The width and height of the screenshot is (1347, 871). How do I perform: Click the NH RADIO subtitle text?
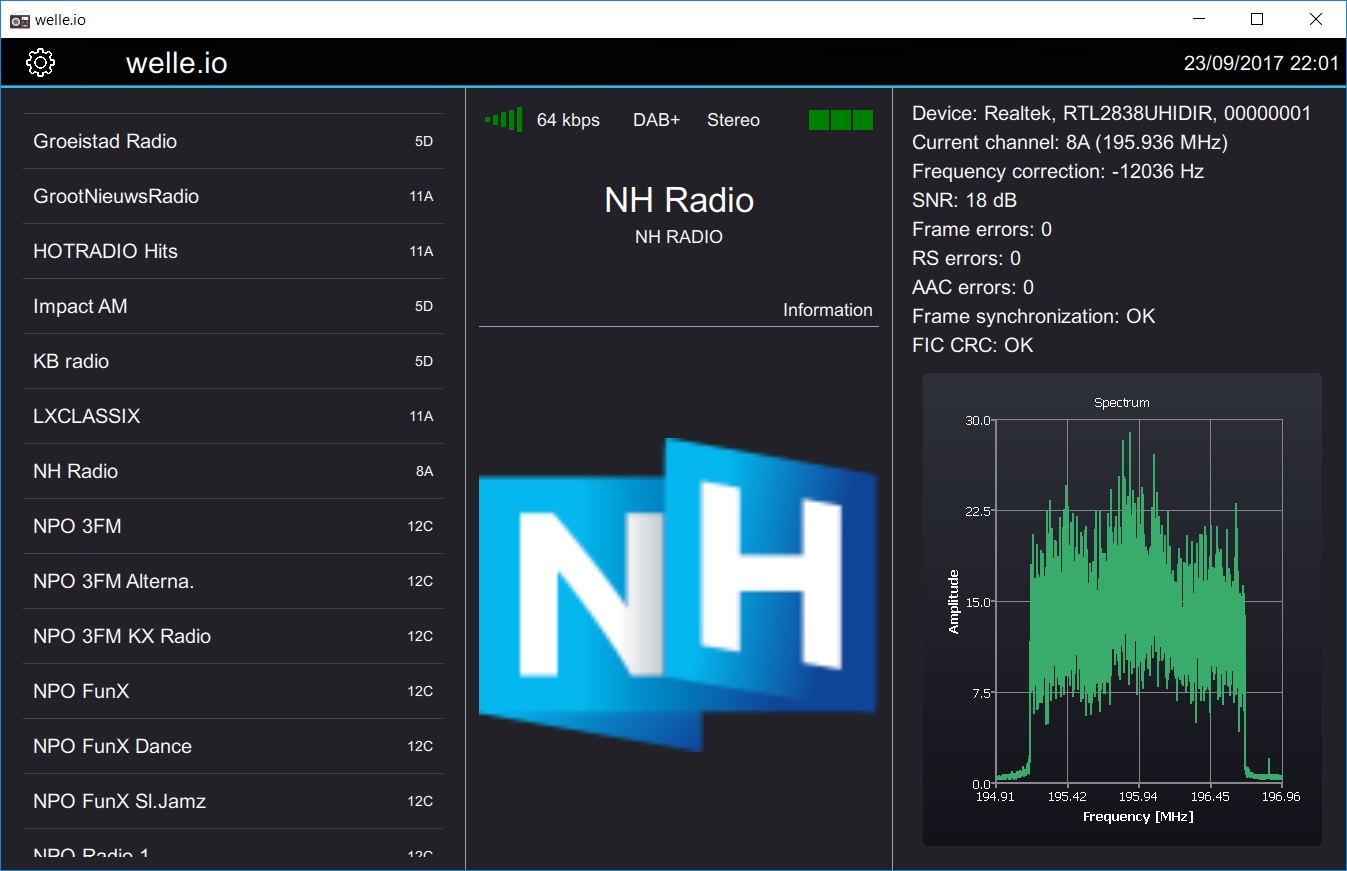[x=679, y=237]
